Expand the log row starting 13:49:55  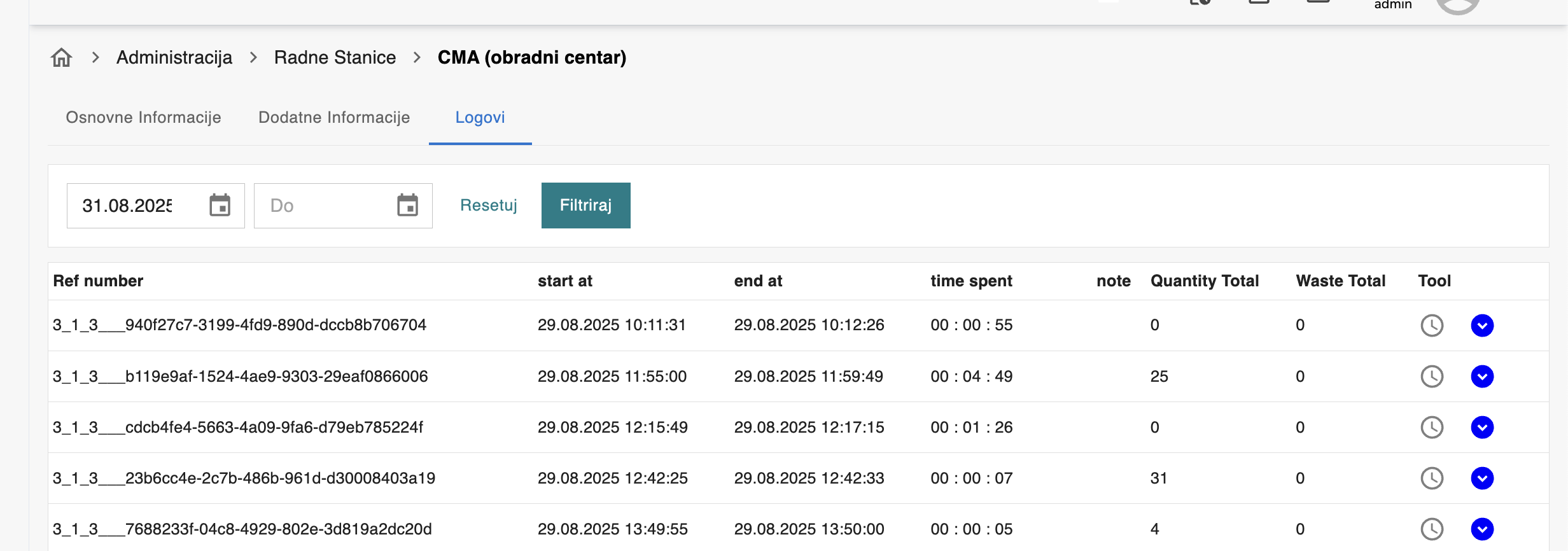[x=1482, y=529]
